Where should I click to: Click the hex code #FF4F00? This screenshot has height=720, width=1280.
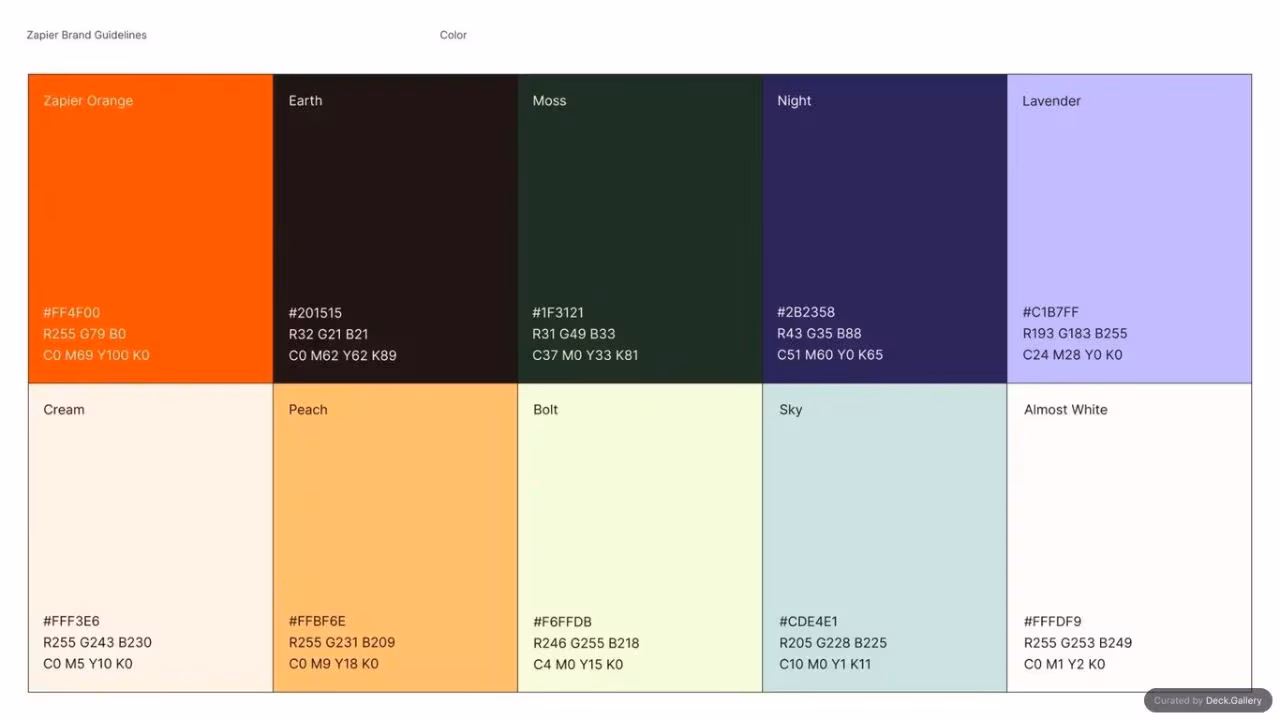[72, 313]
